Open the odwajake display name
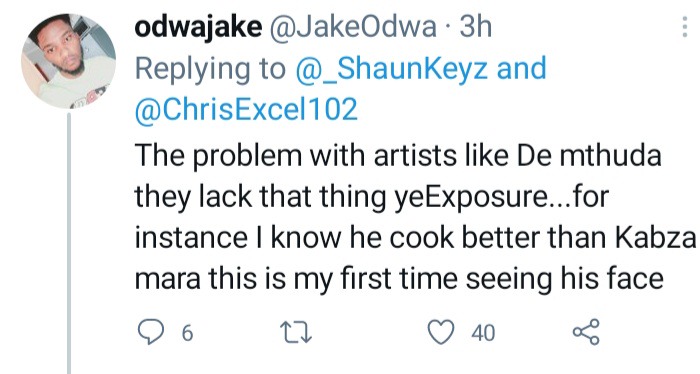 tap(198, 27)
